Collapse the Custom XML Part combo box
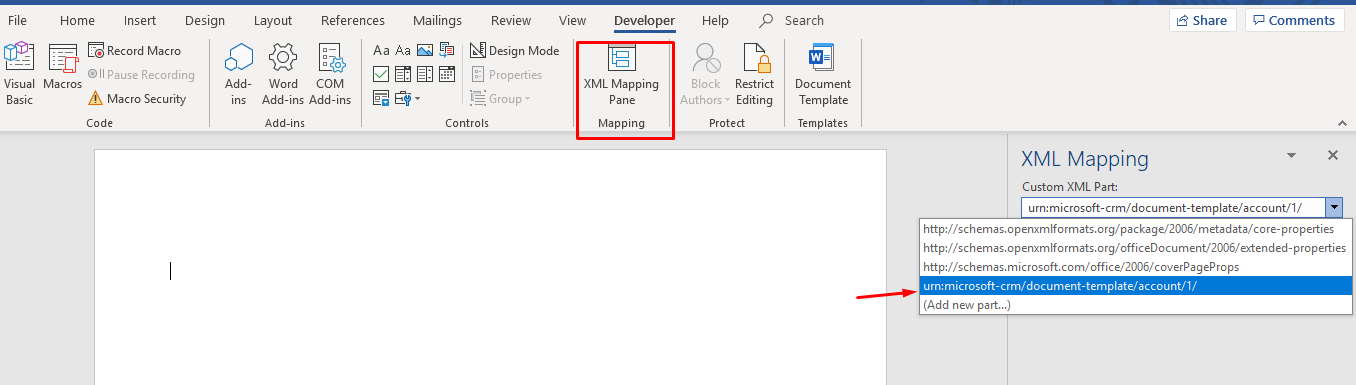 tap(1333, 207)
